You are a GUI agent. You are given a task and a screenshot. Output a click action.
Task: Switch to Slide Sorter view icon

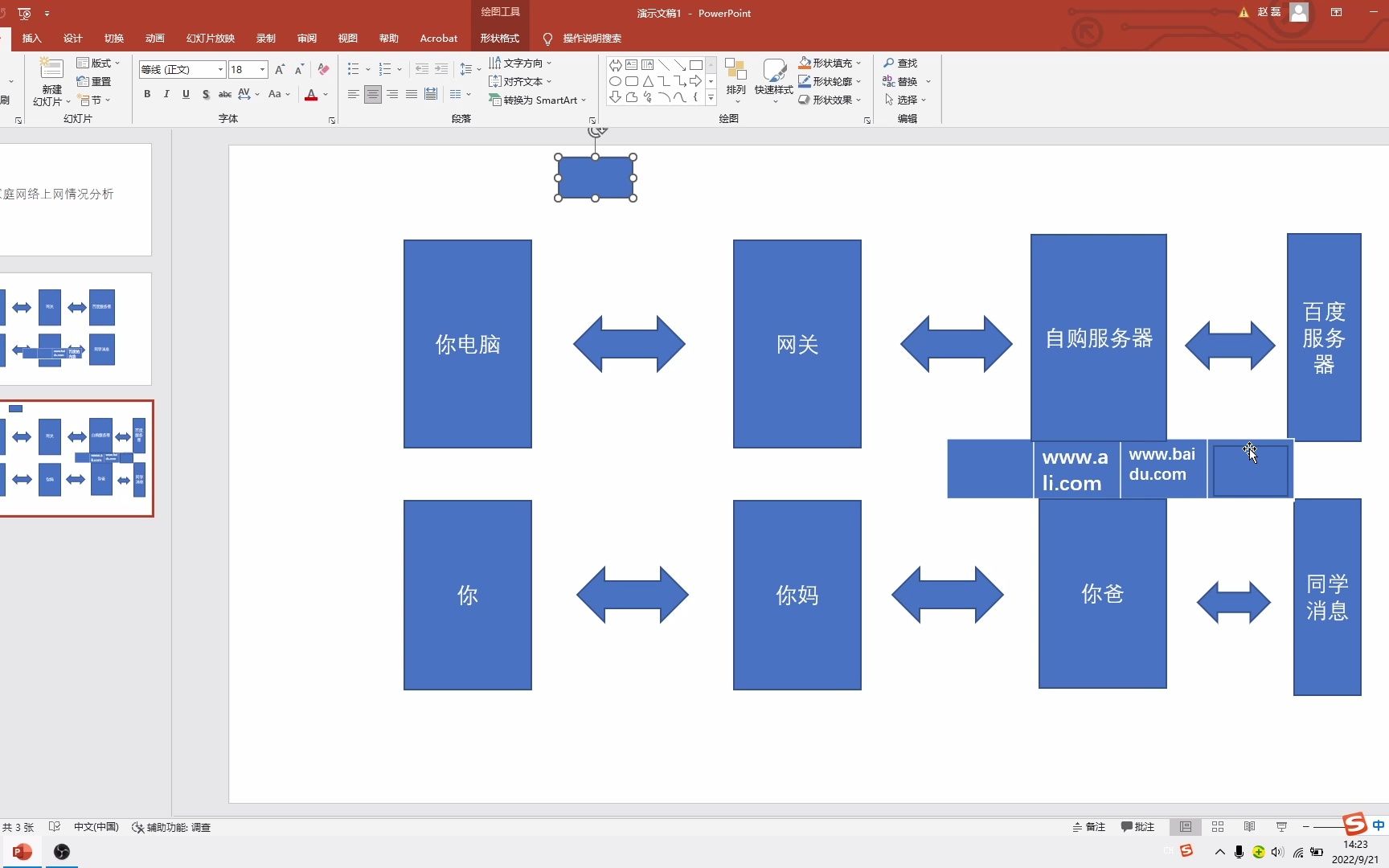1218,827
